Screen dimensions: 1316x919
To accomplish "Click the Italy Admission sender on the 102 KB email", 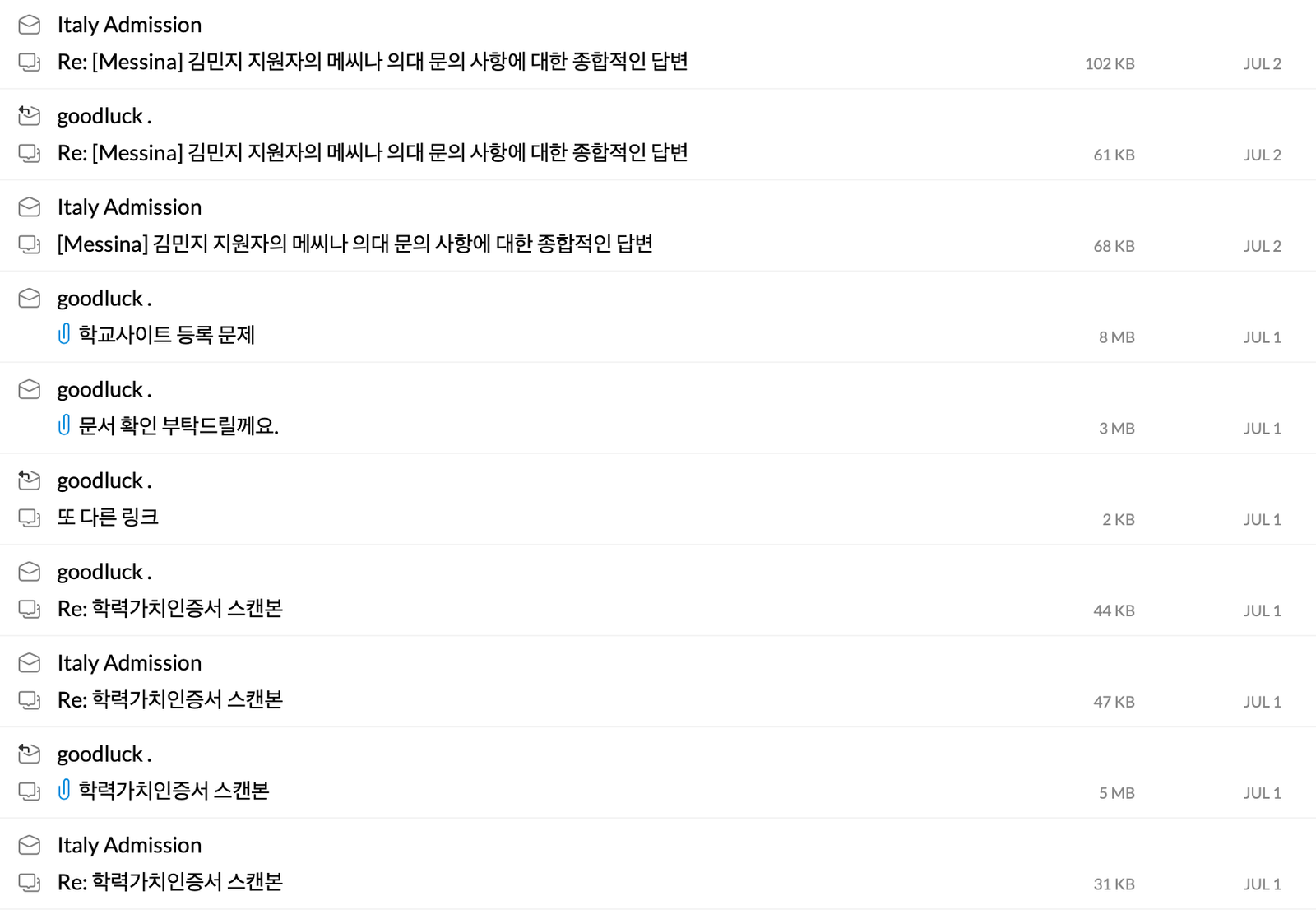I will point(129,25).
